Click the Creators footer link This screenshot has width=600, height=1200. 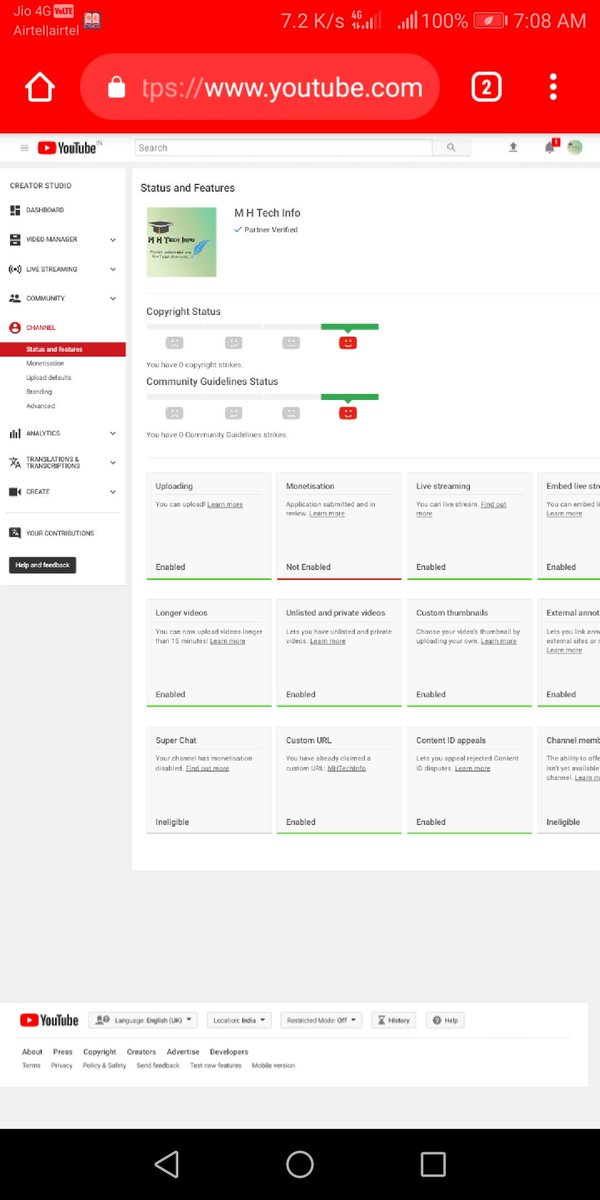(141, 1052)
